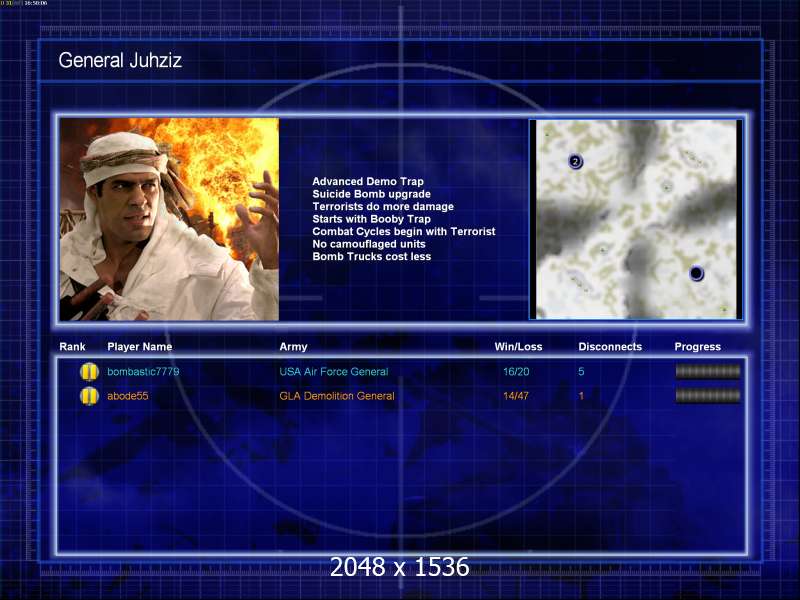
Task: Click the Disconnects column header
Action: pos(610,346)
